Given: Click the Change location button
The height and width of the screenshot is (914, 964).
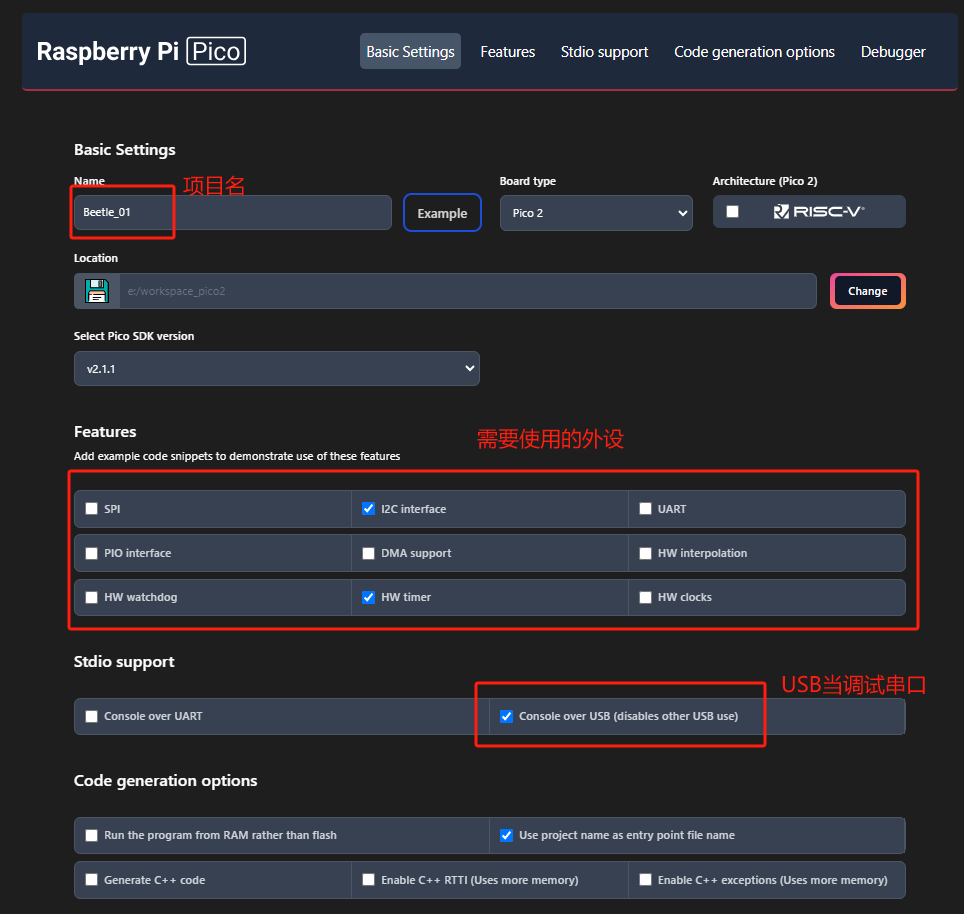Looking at the screenshot, I should click(867, 291).
